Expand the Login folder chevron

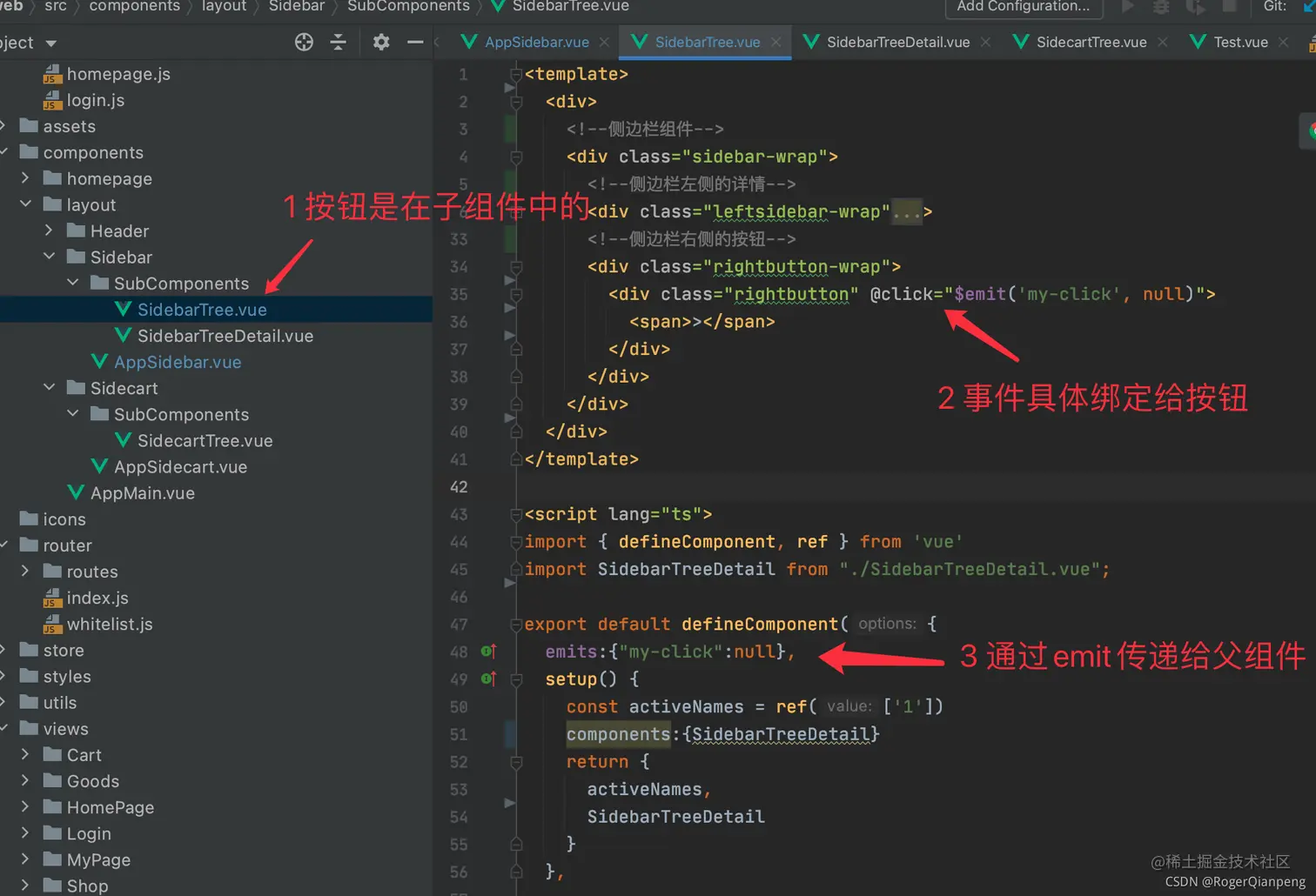click(25, 832)
